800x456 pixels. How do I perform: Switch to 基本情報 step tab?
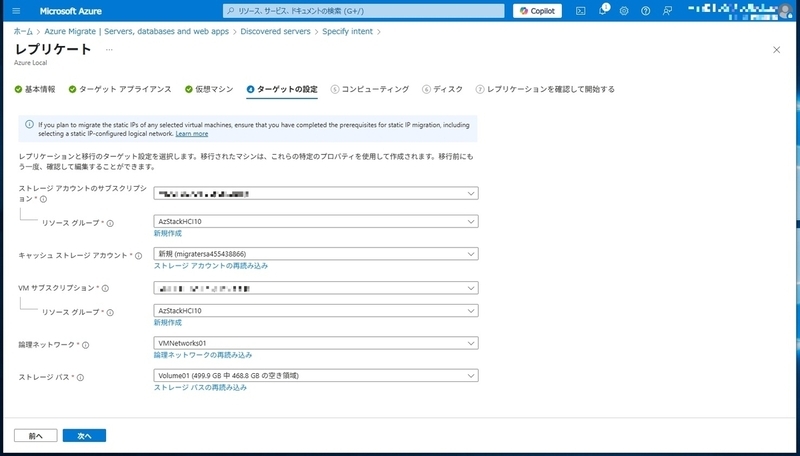coord(35,89)
